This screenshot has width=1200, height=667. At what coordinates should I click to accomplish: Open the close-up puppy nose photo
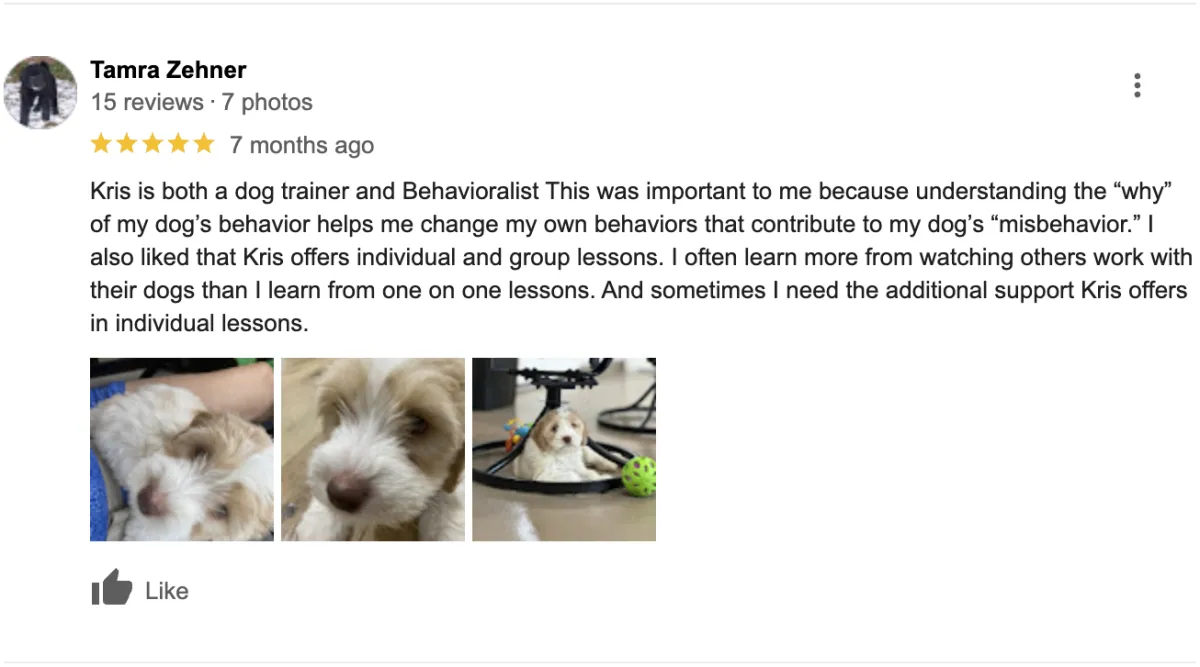tap(373, 449)
